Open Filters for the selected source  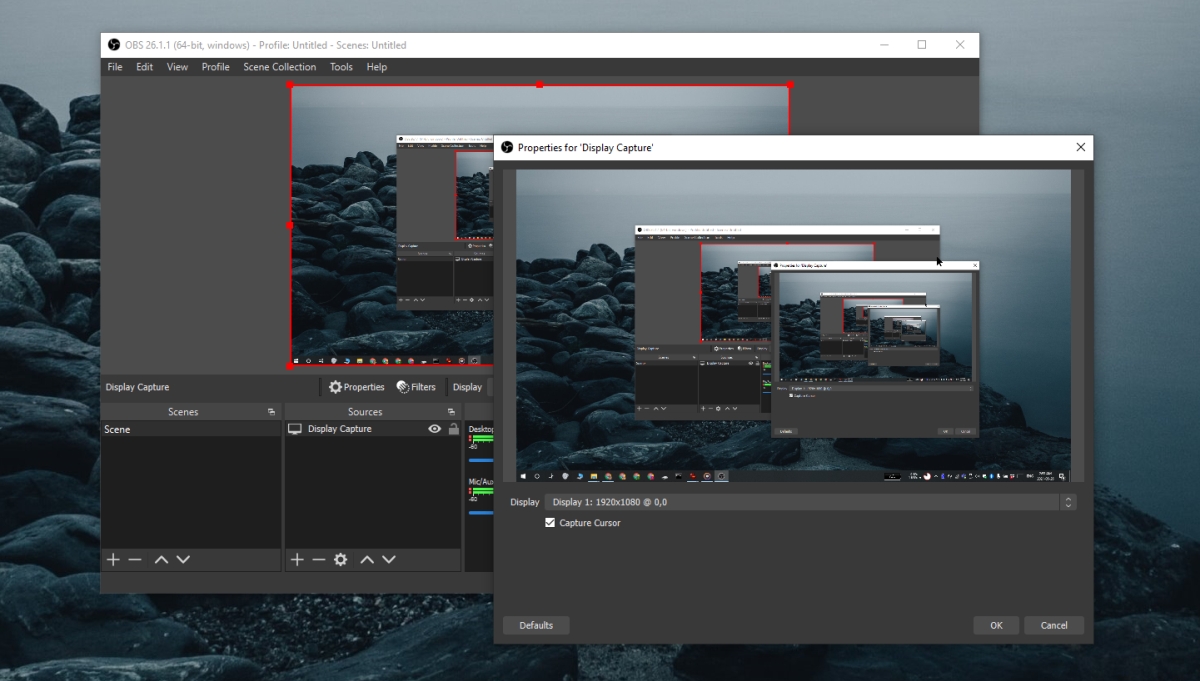[x=416, y=387]
